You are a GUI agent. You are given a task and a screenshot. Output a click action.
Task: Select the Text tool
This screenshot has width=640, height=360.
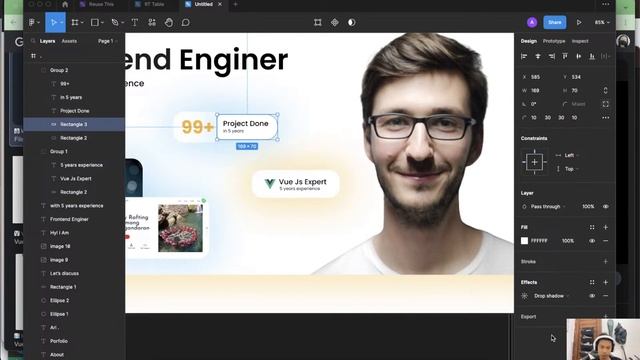(x=134, y=22)
